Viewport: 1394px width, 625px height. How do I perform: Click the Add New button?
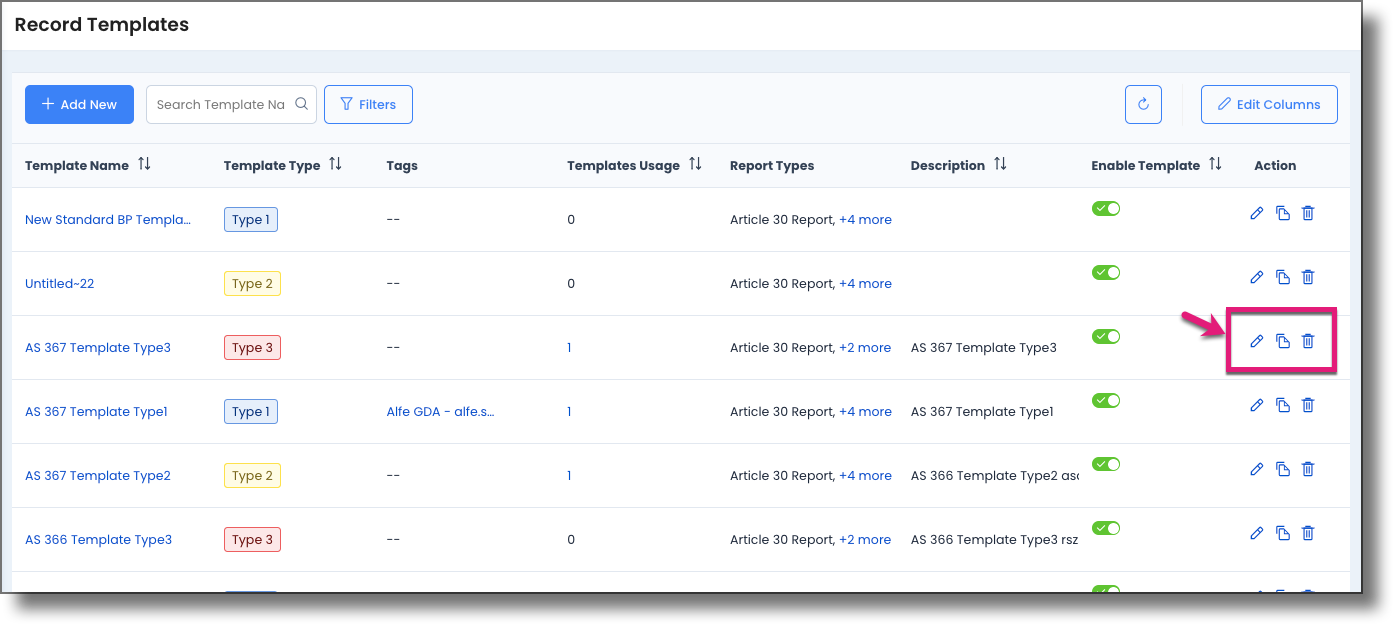point(79,104)
